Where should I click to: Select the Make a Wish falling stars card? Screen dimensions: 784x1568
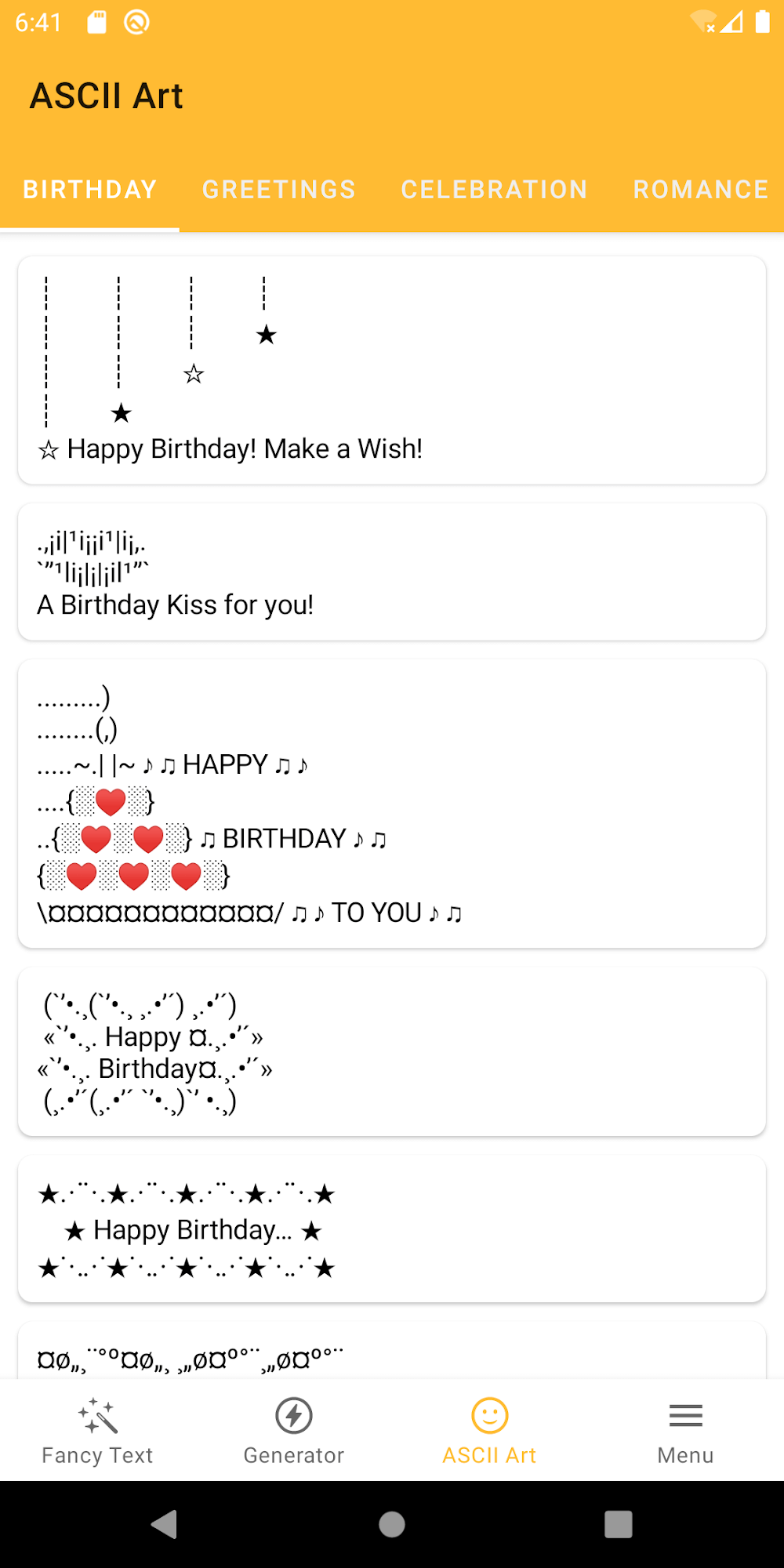coord(392,370)
